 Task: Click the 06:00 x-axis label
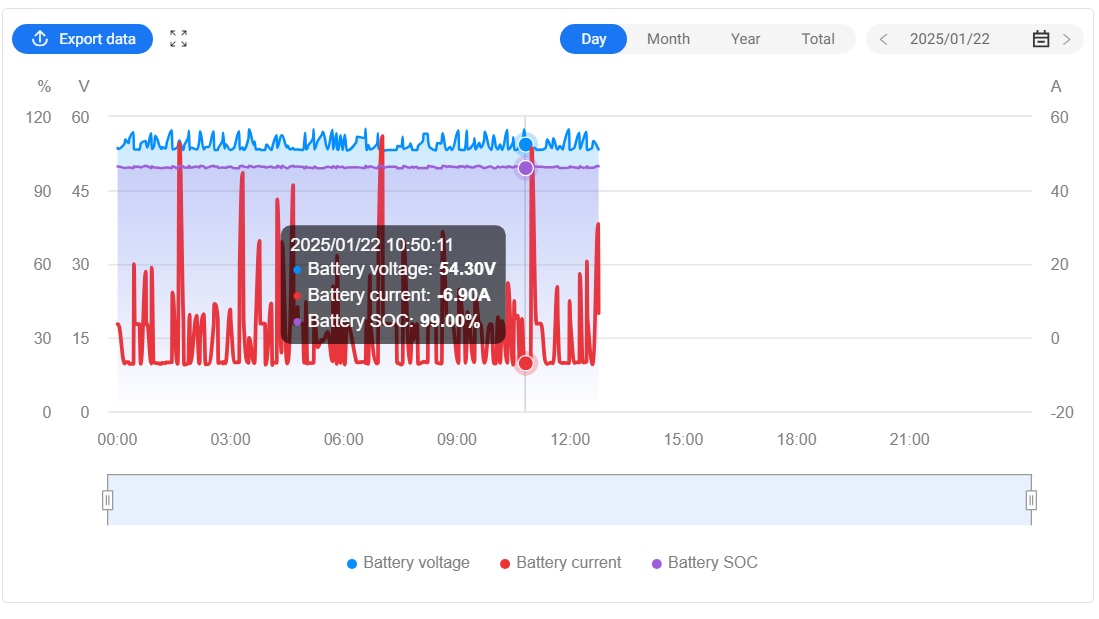tap(343, 440)
